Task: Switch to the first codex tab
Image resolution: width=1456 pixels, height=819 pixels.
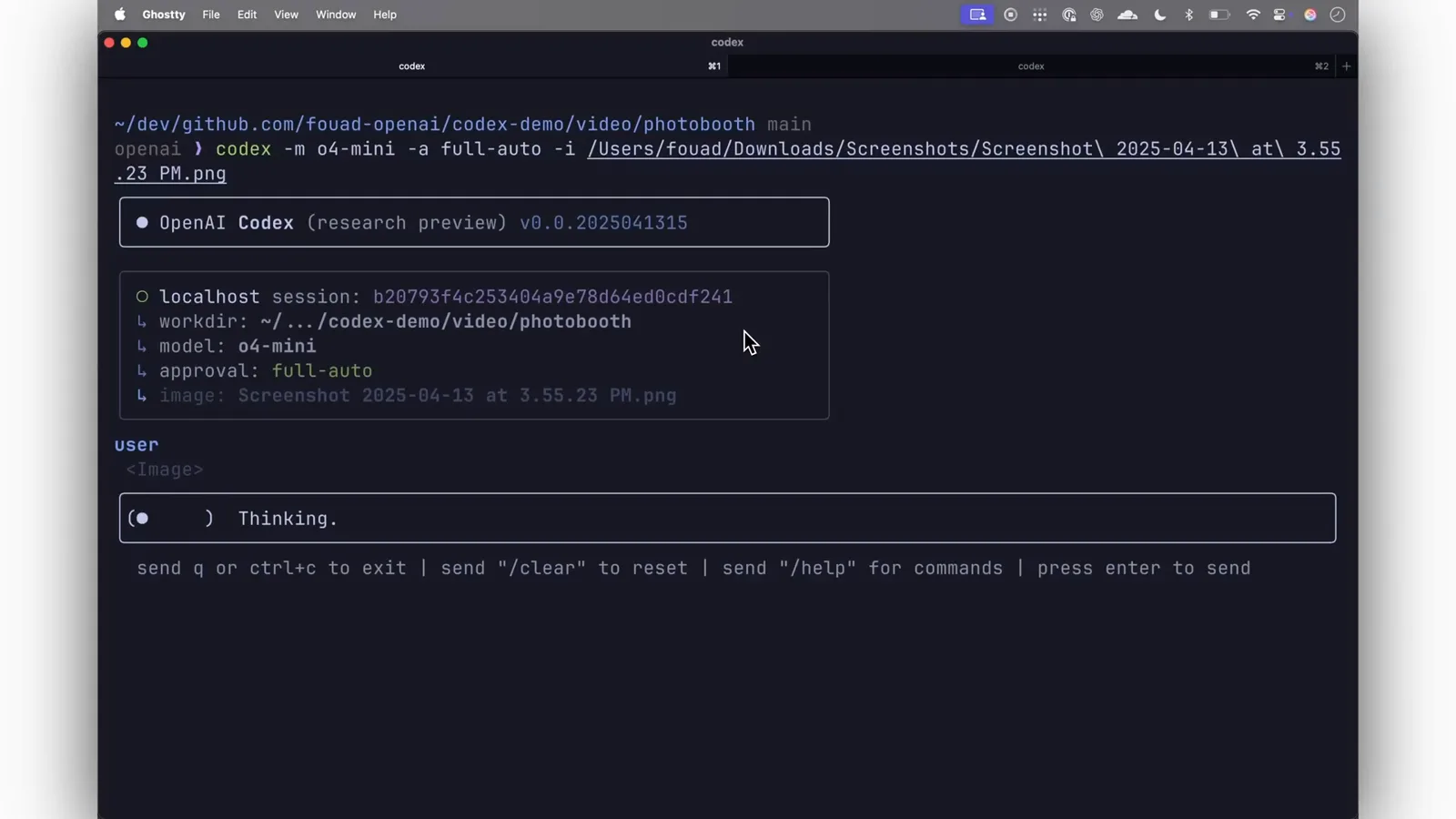Action: [x=412, y=66]
